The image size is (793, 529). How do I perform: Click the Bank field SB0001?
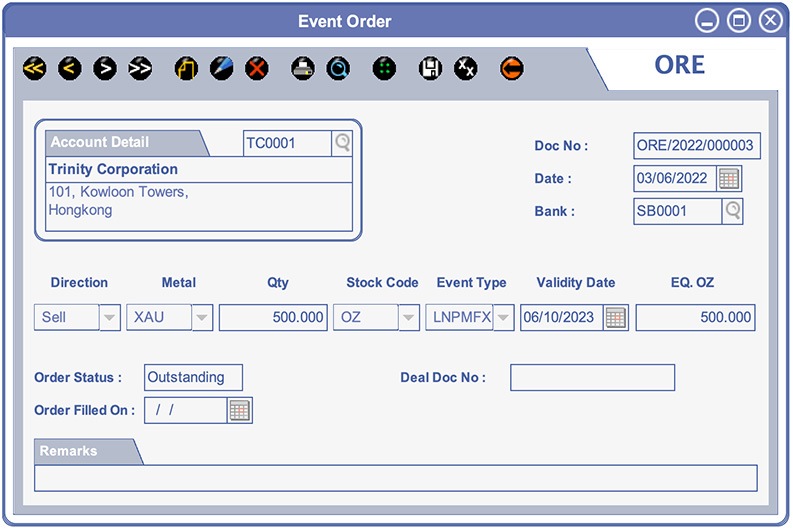point(677,211)
